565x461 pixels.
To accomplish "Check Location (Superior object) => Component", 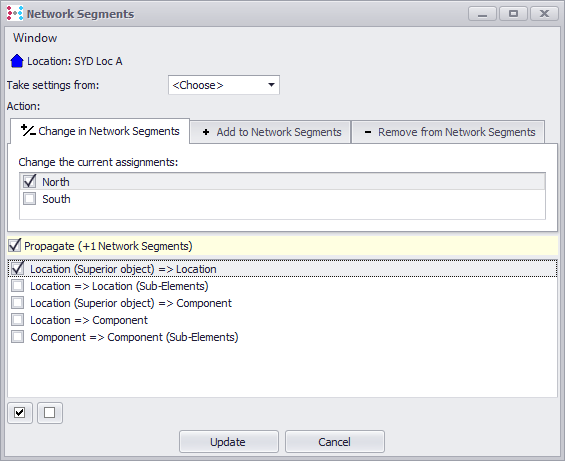I will pos(18,303).
